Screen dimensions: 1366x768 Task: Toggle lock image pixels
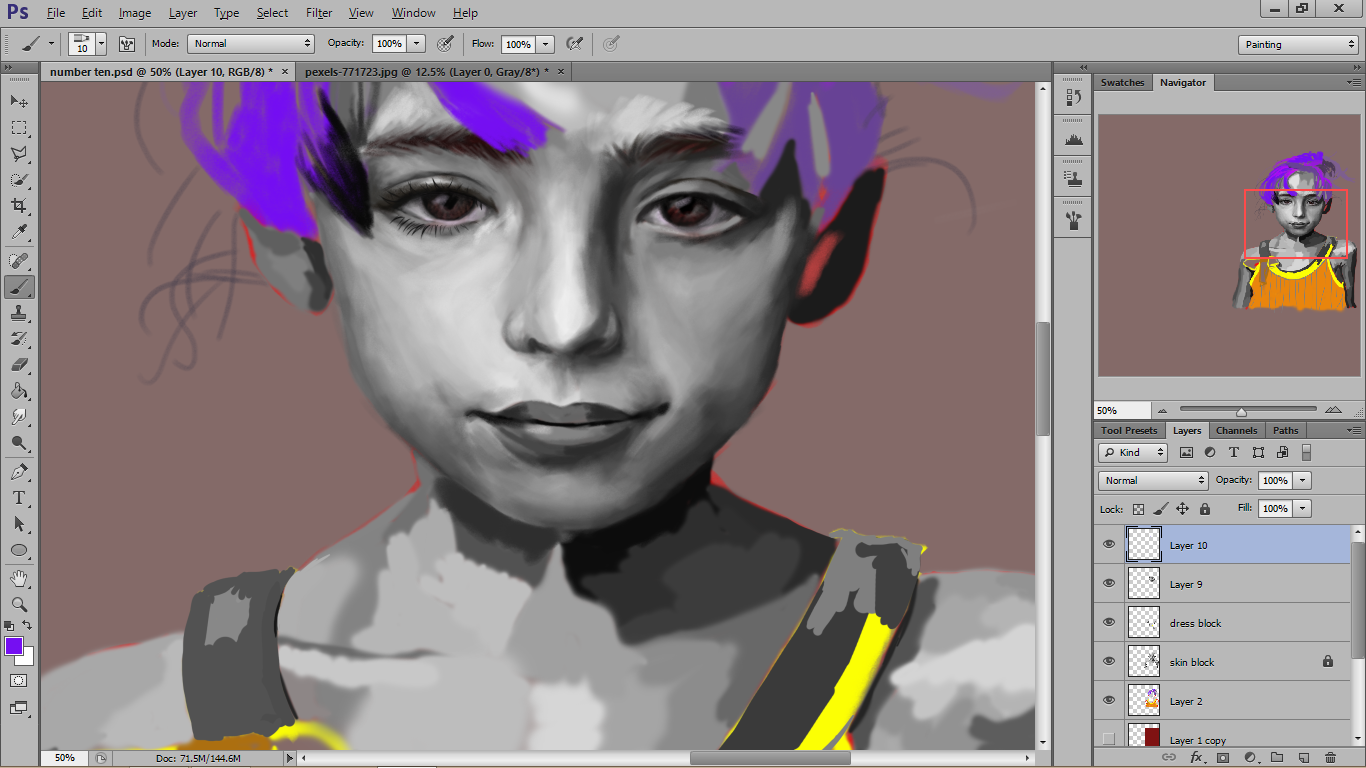pos(1160,509)
